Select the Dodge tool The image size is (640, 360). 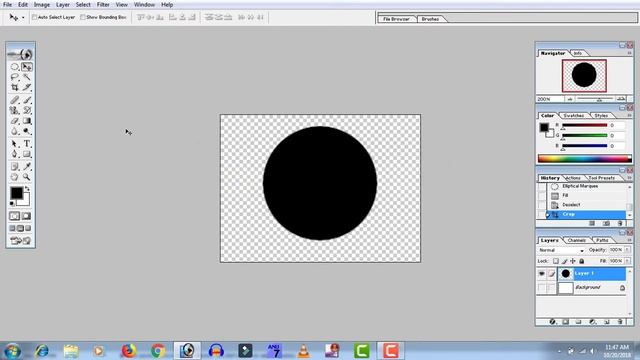[x=27, y=131]
